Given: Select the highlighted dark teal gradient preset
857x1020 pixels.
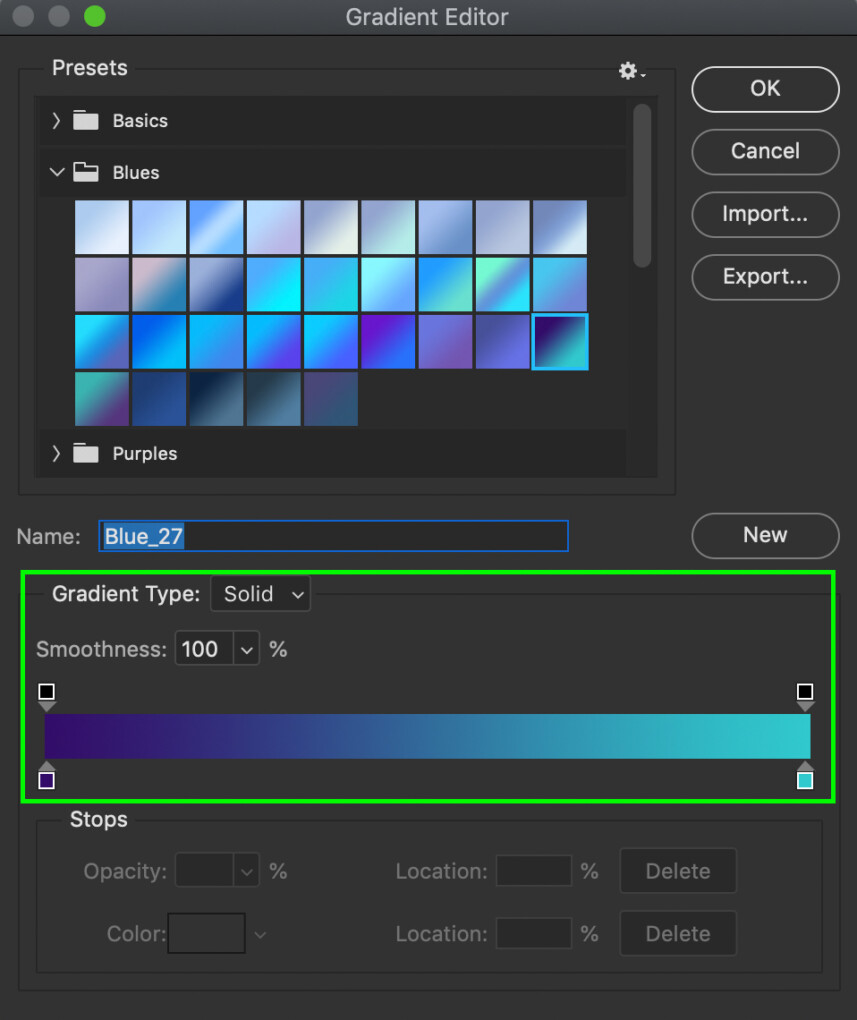Looking at the screenshot, I should pyautogui.click(x=560, y=342).
